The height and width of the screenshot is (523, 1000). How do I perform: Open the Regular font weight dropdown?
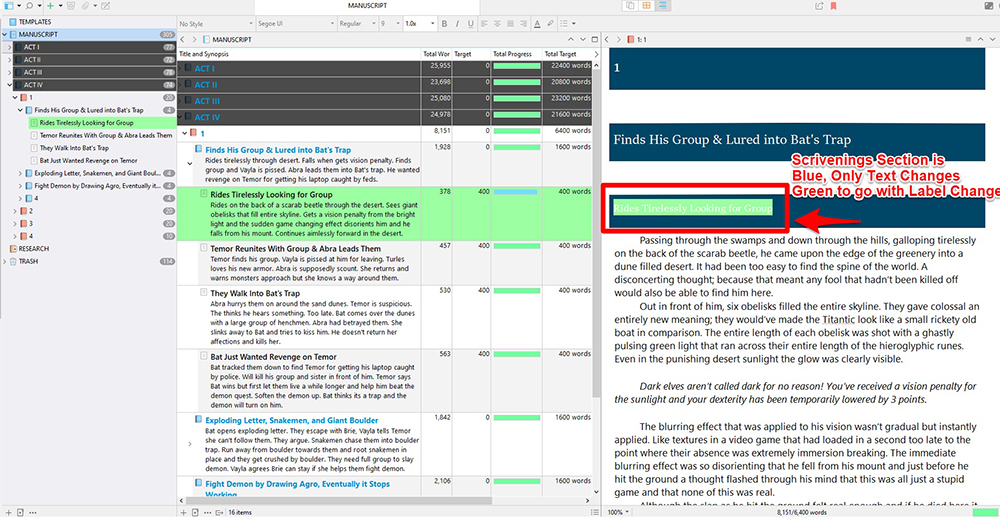pyautogui.click(x=357, y=24)
